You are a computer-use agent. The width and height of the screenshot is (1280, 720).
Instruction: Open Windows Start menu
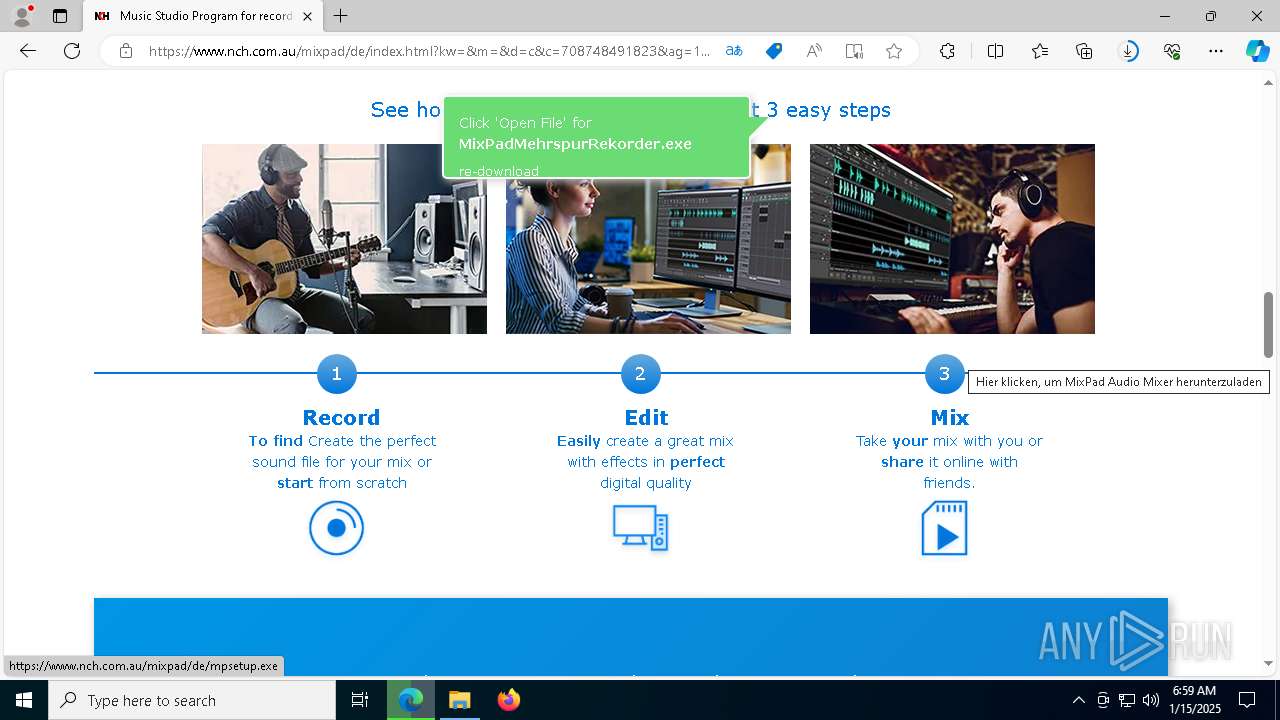tap(24, 700)
